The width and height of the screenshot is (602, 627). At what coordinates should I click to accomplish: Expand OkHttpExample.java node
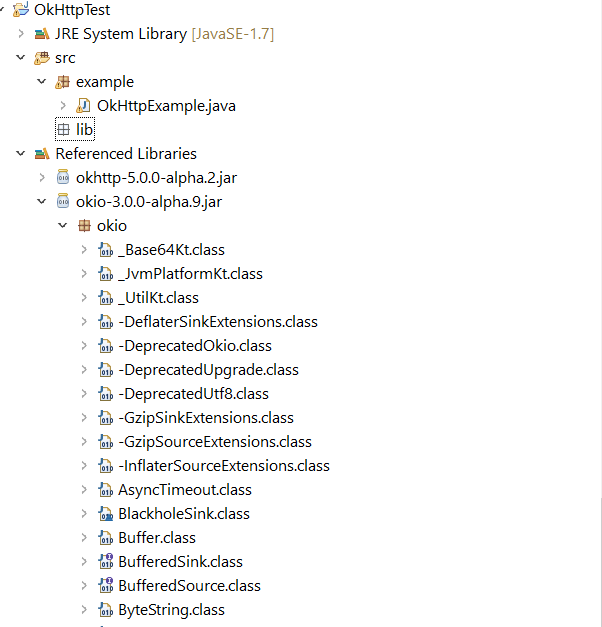[63, 106]
